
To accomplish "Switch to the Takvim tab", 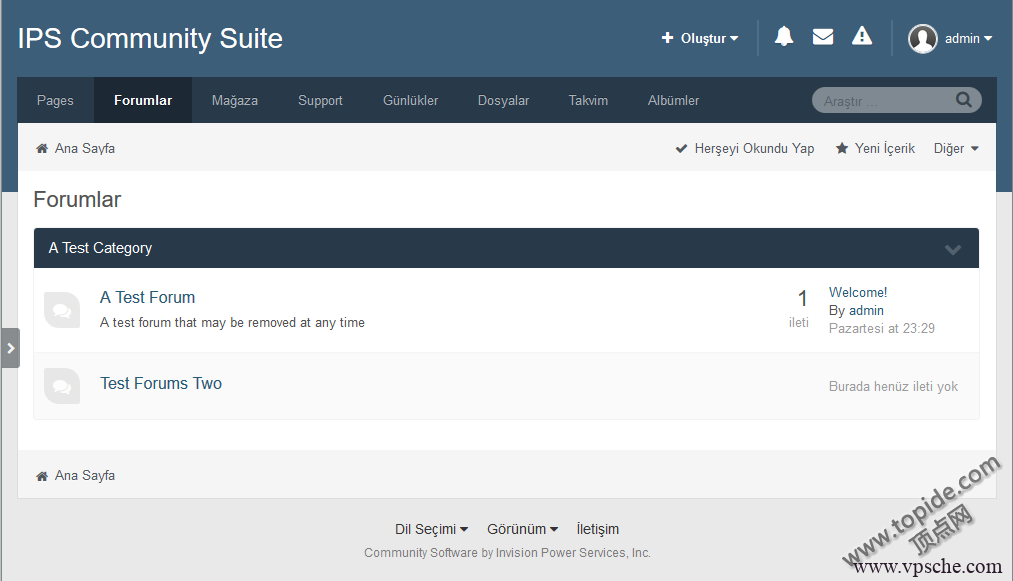I will pos(588,100).
